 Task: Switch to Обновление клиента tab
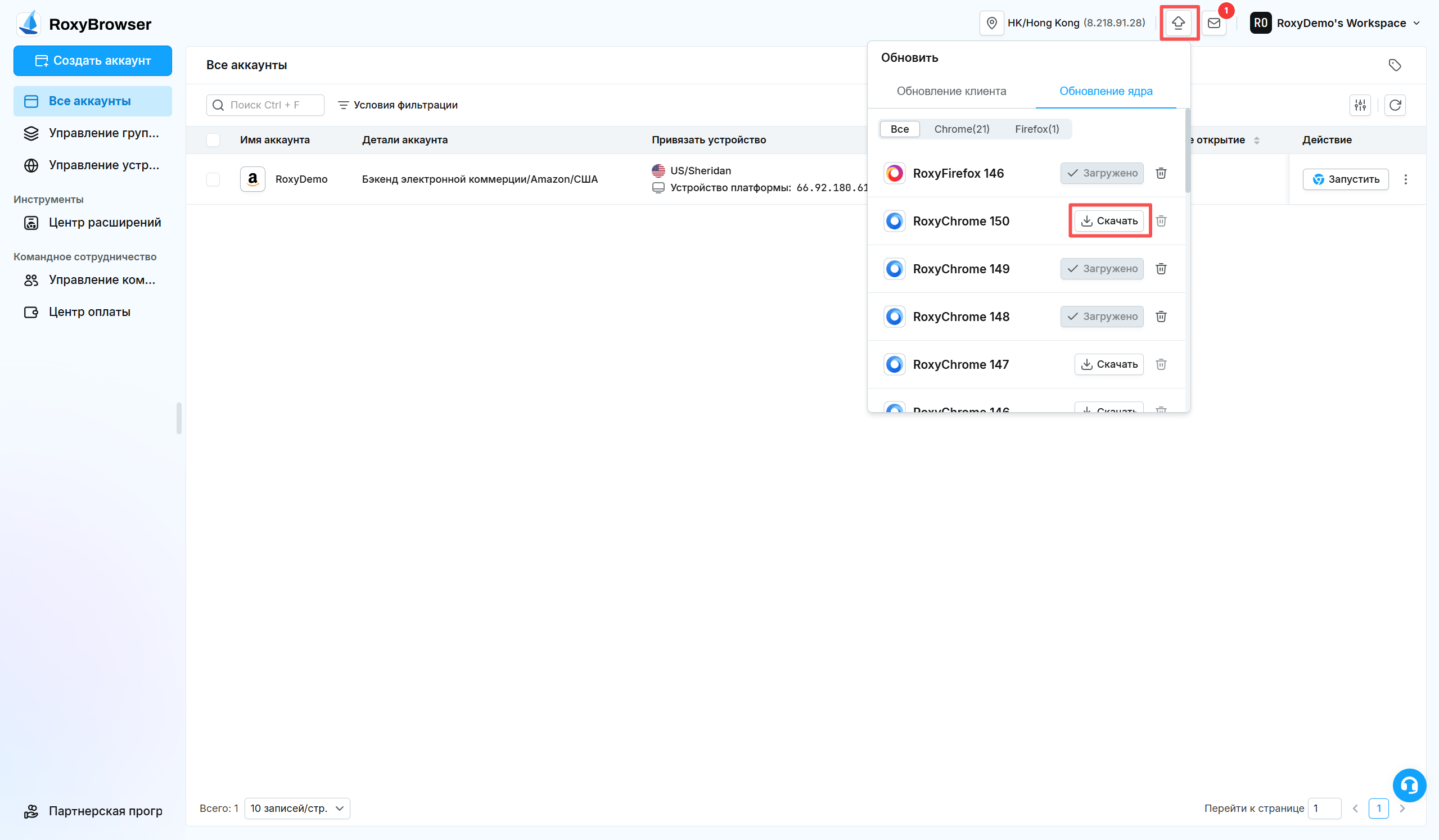click(x=951, y=92)
